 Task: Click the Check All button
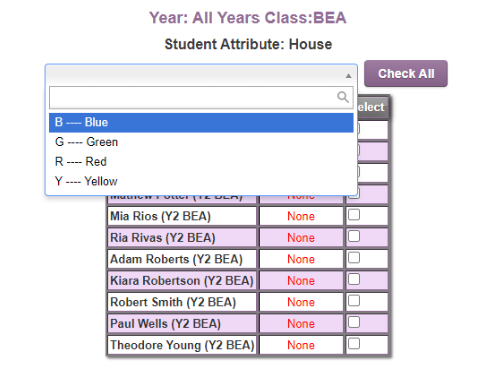[406, 74]
